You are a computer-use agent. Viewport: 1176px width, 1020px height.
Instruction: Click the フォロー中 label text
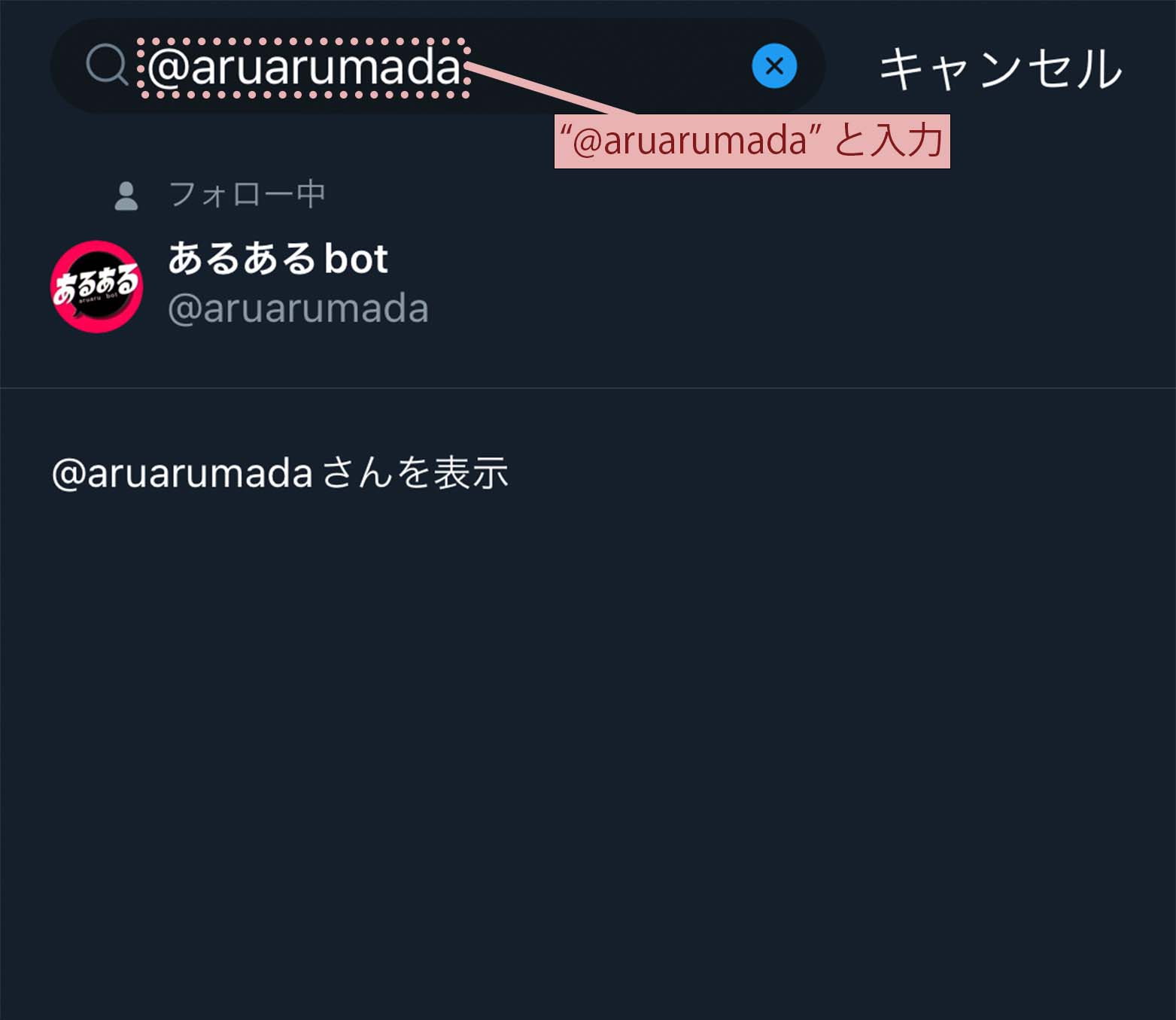tap(248, 195)
